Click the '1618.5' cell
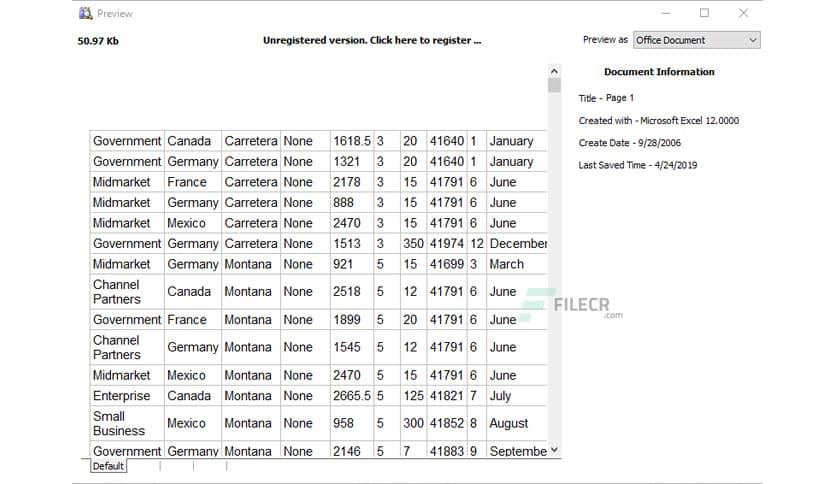 tap(352, 141)
